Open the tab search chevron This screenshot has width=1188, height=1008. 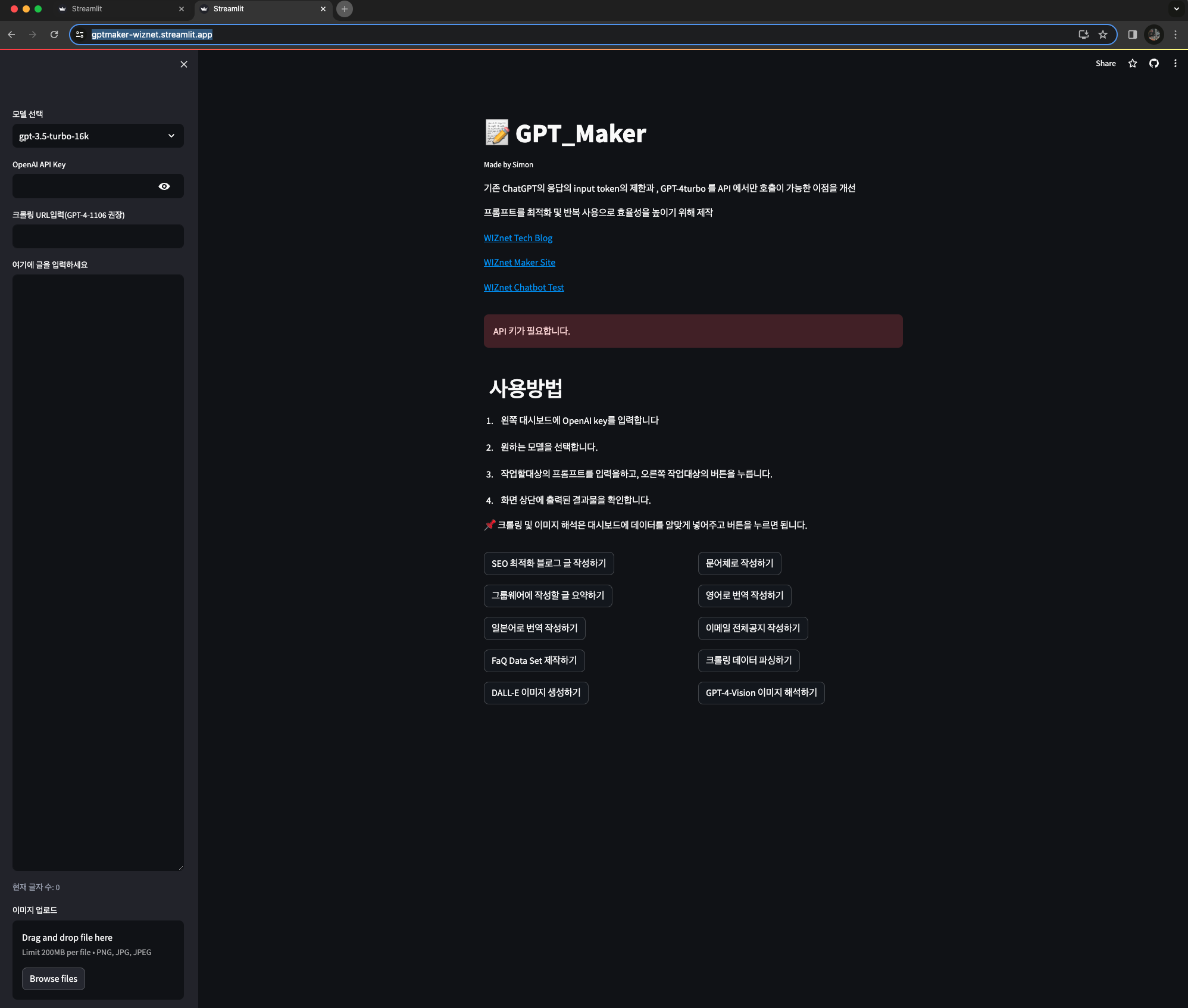click(x=1176, y=9)
